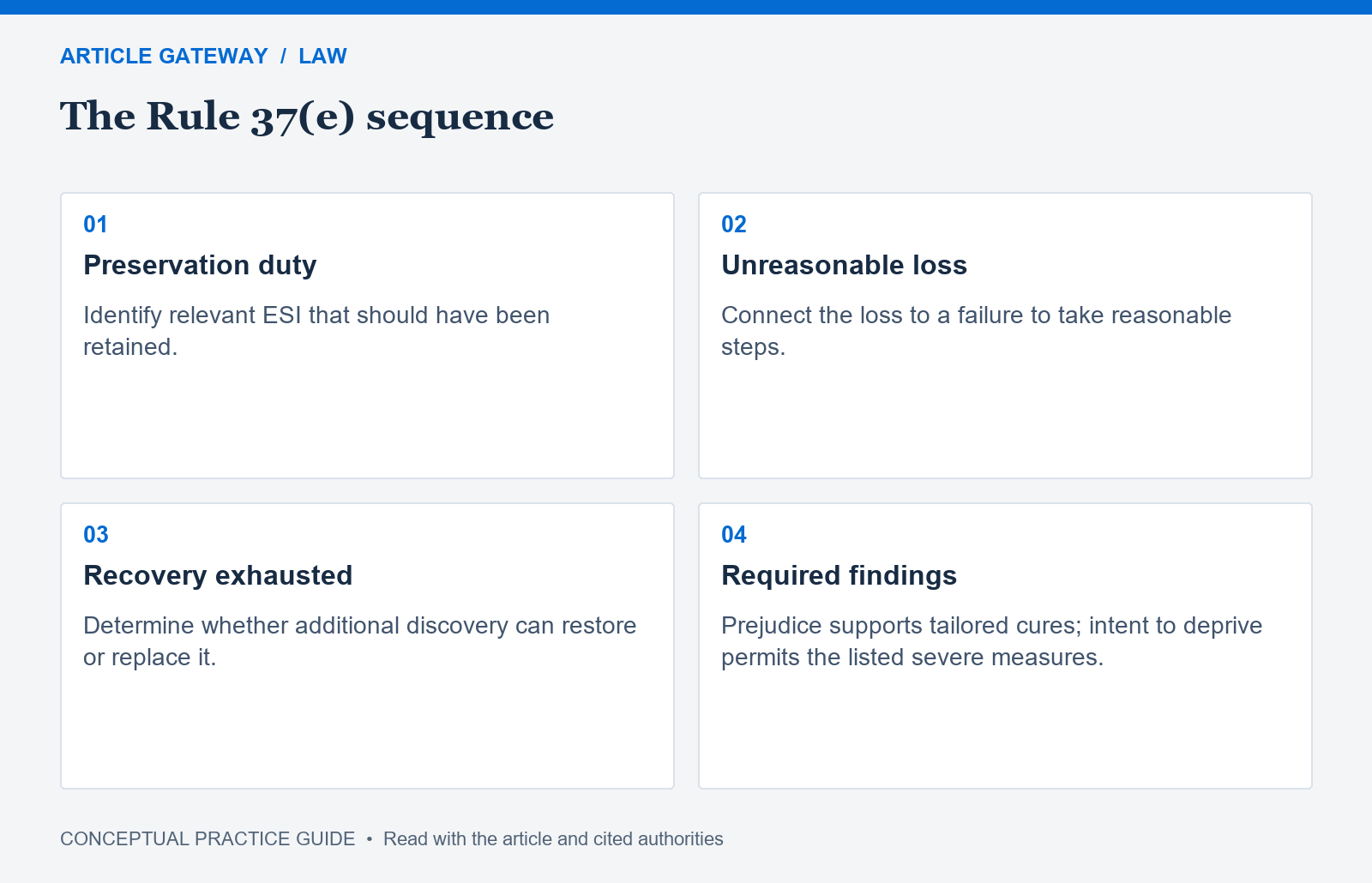This screenshot has height=883, width=1372.
Task: Click the "CONCEPTUAL PRACTICE GUIDE" footer label
Action: (x=208, y=838)
